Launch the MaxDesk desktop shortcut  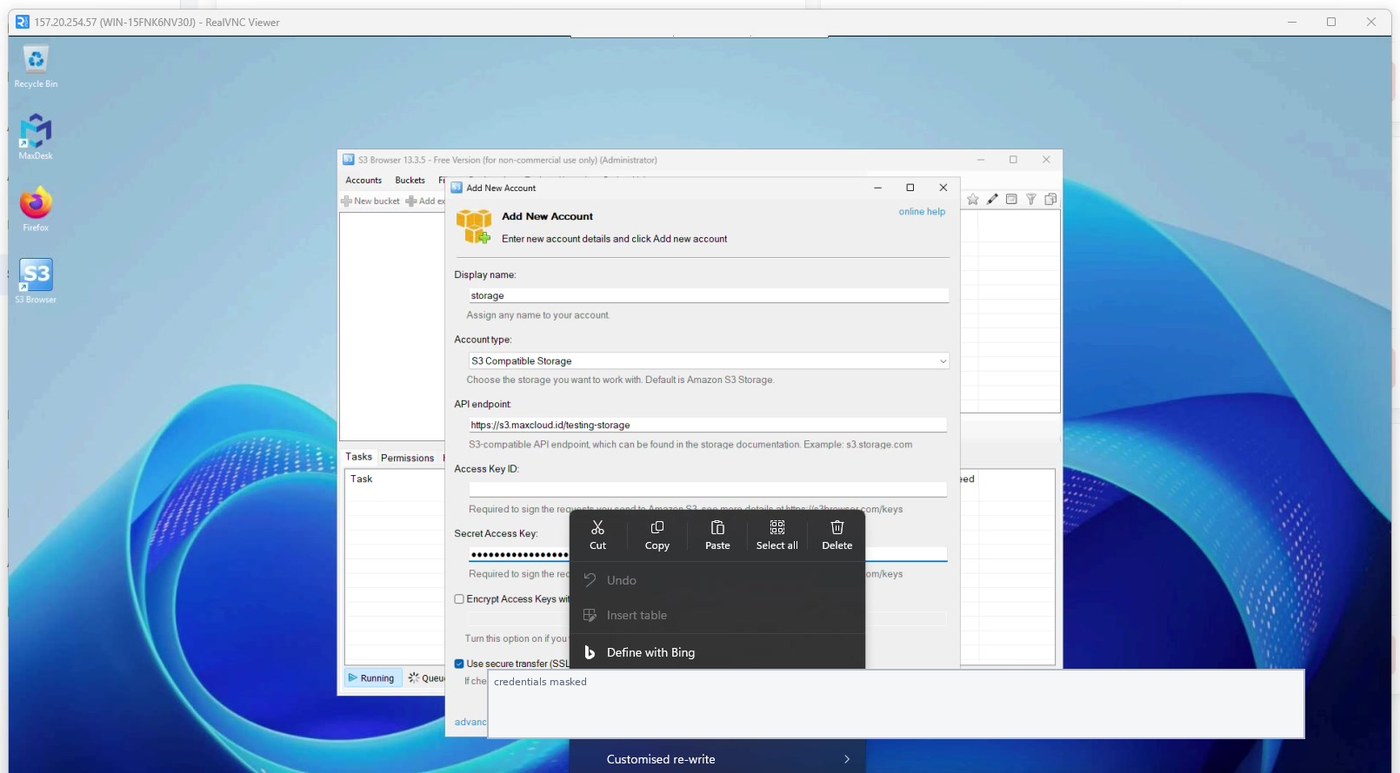36,137
